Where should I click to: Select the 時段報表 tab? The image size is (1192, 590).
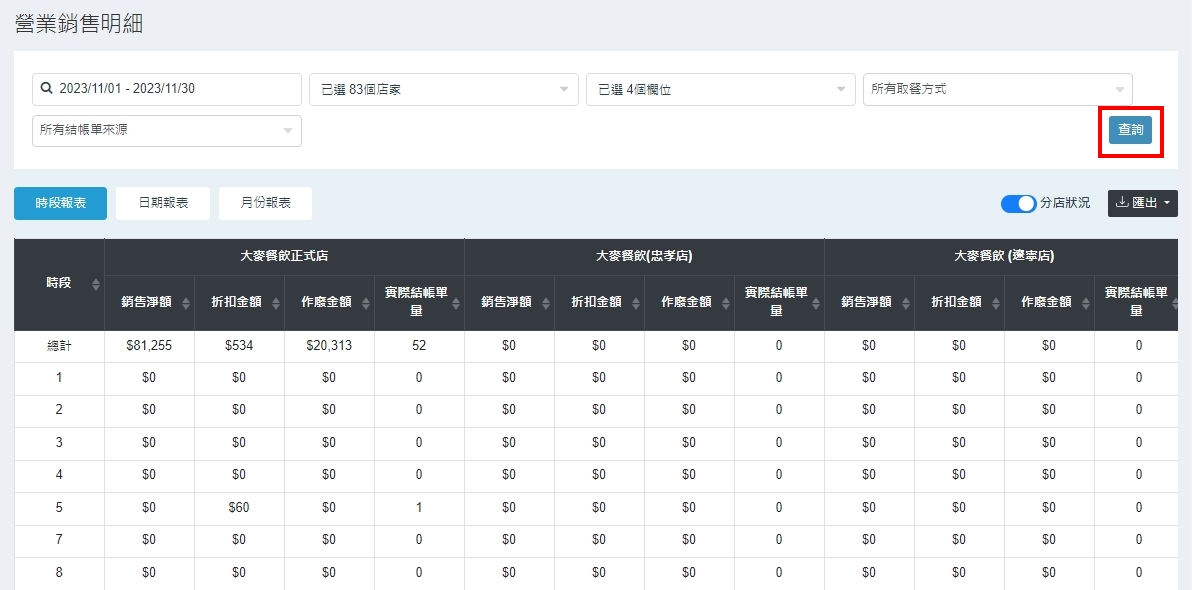coord(60,203)
